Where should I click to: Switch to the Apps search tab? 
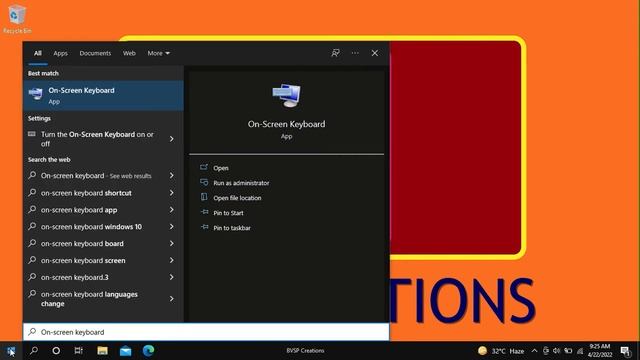[x=60, y=53]
